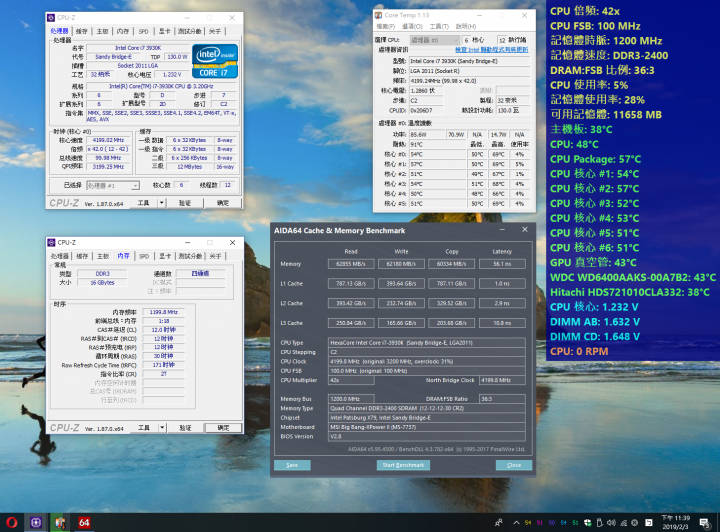Expand 工具 arrow in CPU-Z memory window
720x532 pixels.
(x=162, y=427)
